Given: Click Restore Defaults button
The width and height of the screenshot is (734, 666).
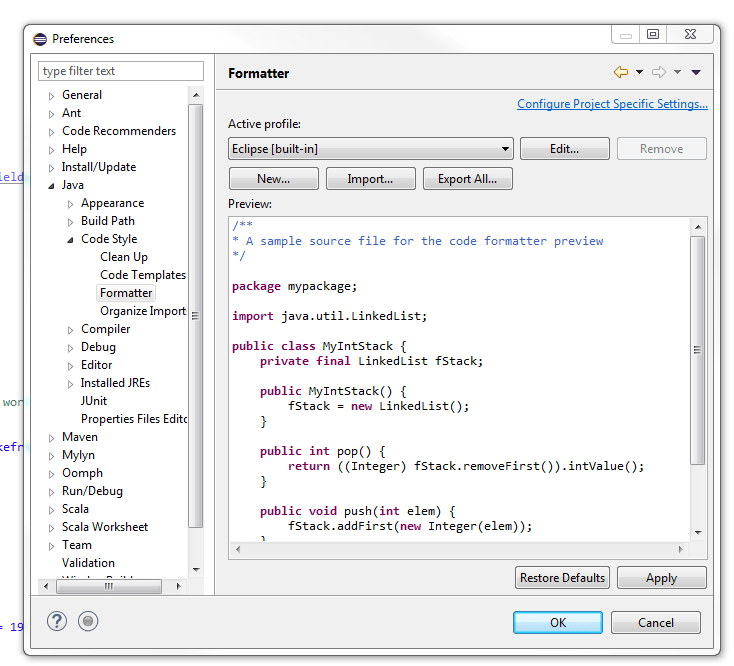Looking at the screenshot, I should [x=562, y=578].
